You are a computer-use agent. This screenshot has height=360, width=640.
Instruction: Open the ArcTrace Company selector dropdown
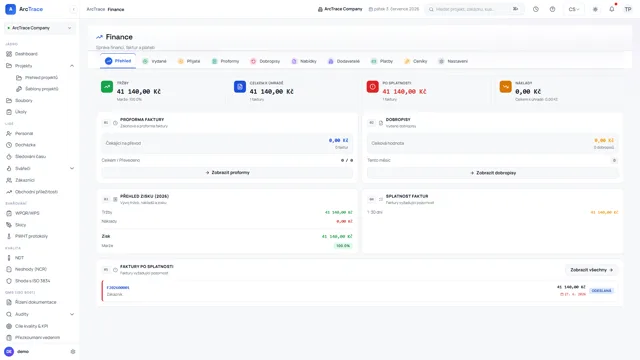40,28
